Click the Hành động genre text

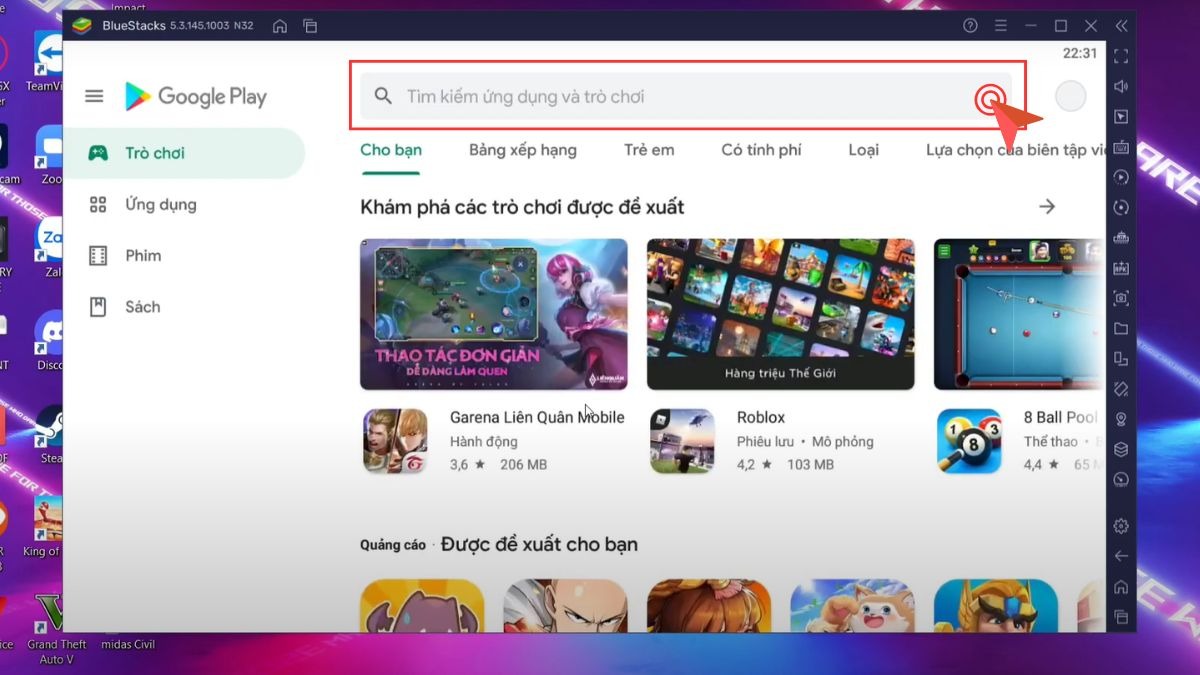484,441
